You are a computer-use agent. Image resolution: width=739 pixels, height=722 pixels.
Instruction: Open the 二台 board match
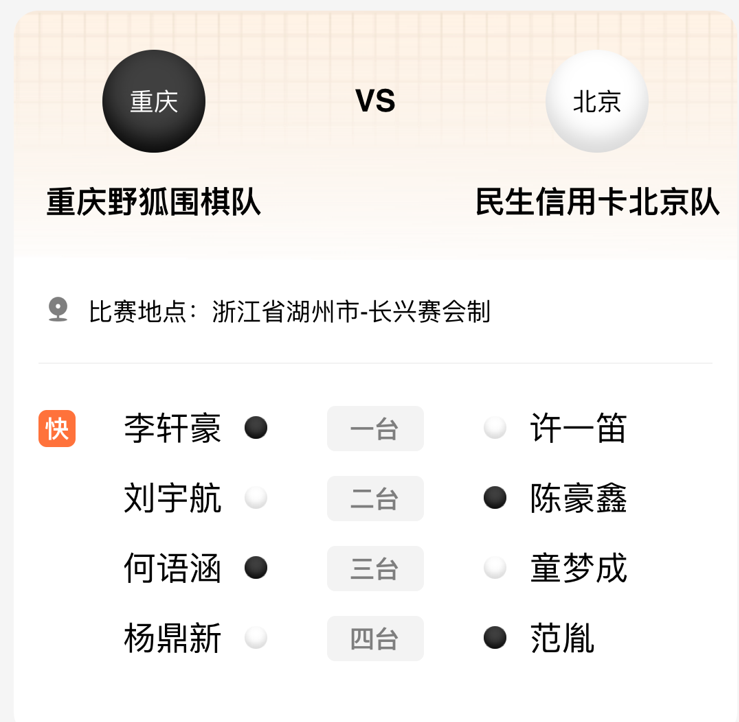tap(375, 499)
